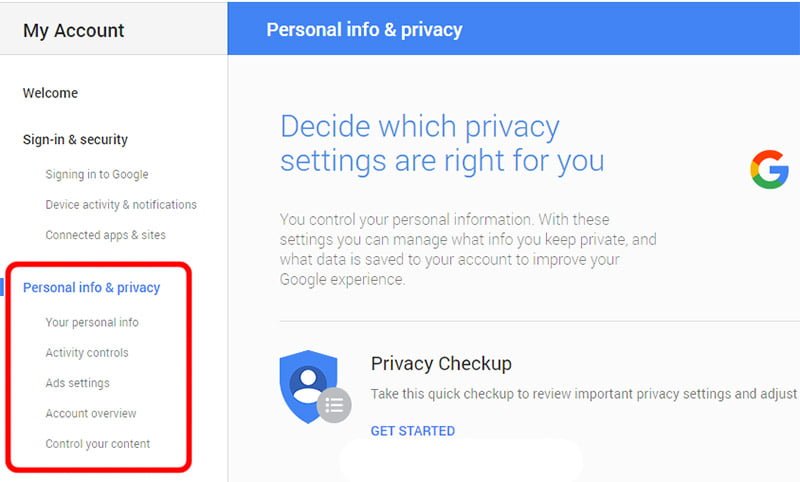Image resolution: width=800 pixels, height=482 pixels.
Task: Open Your personal info page
Action: click(x=92, y=323)
